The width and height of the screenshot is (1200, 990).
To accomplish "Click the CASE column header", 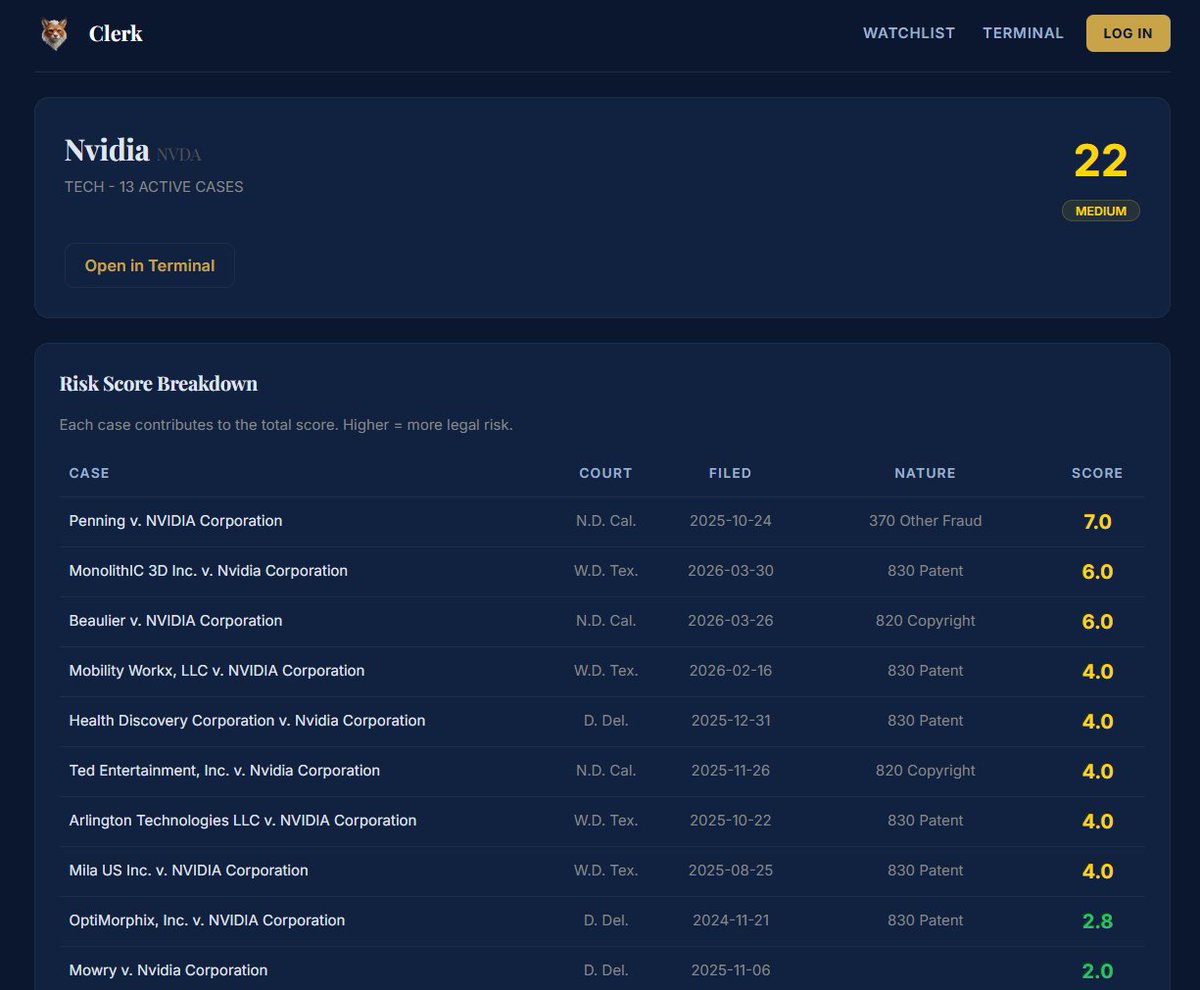I will [89, 473].
